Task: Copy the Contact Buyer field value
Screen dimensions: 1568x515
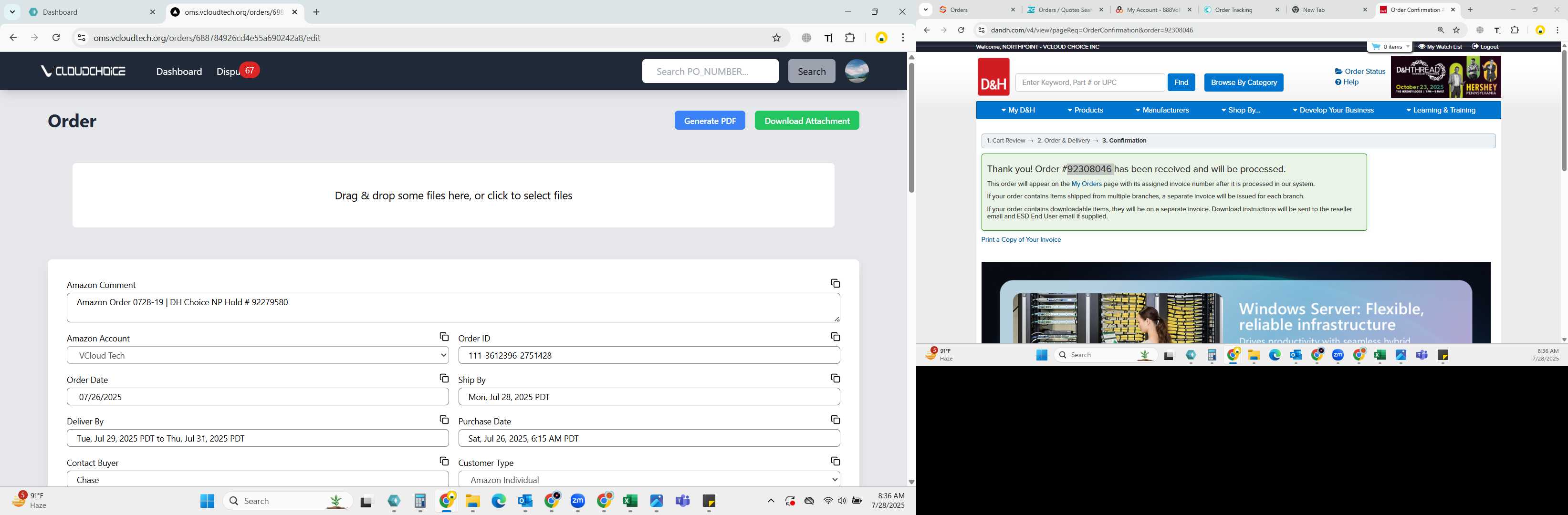Action: [444, 462]
